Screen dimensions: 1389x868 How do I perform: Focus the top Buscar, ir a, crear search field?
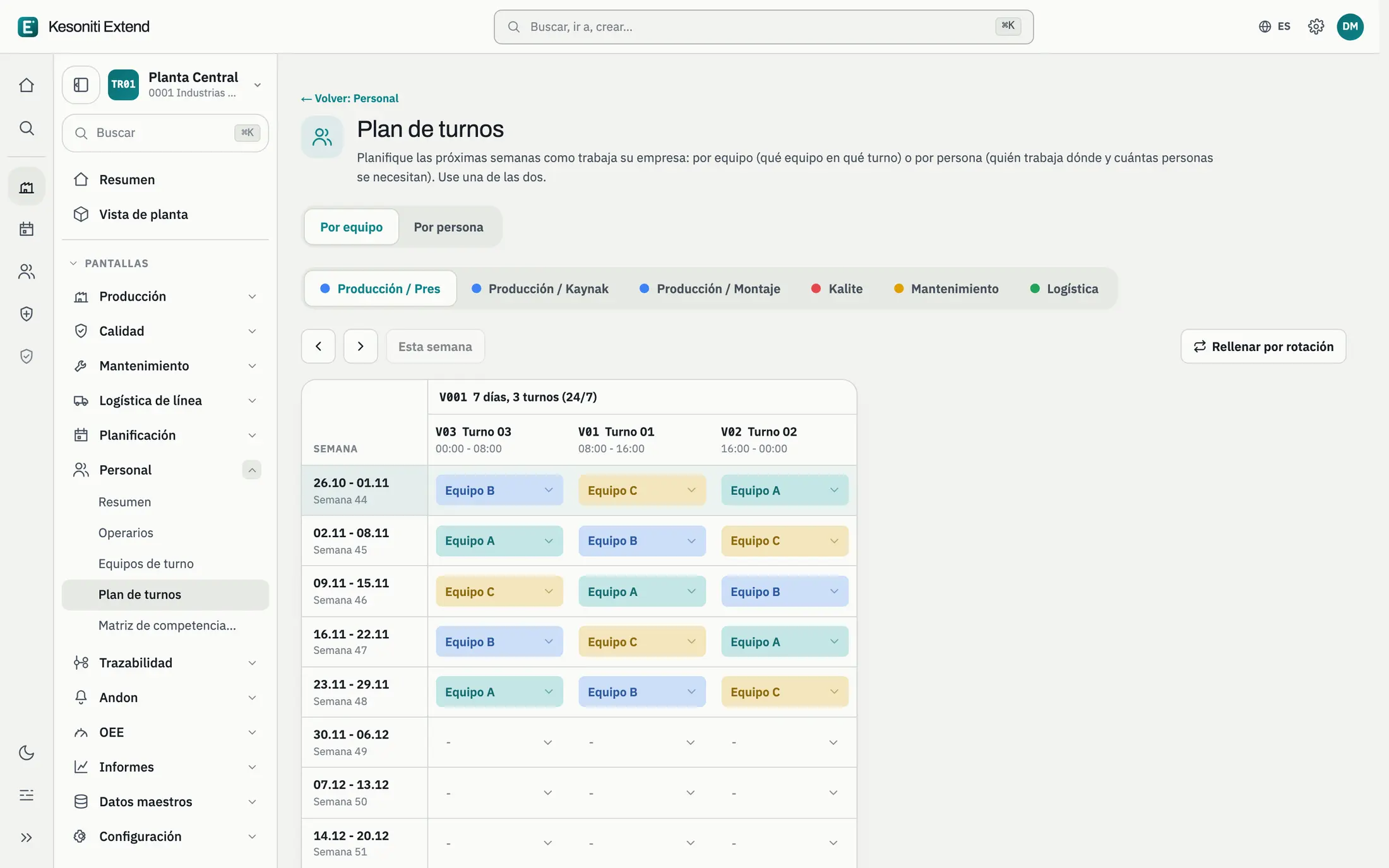[x=763, y=27]
